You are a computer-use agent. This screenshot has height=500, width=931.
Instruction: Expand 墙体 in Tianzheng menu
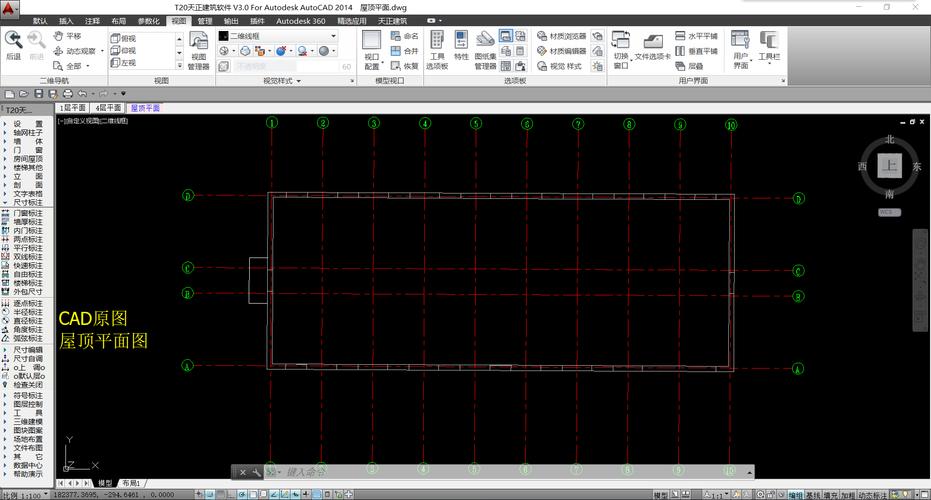tap(27, 141)
